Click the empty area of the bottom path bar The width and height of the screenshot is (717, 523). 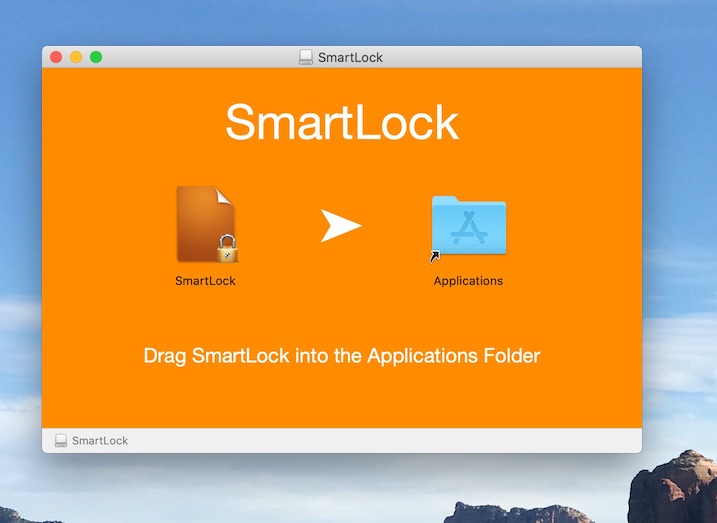(400, 441)
